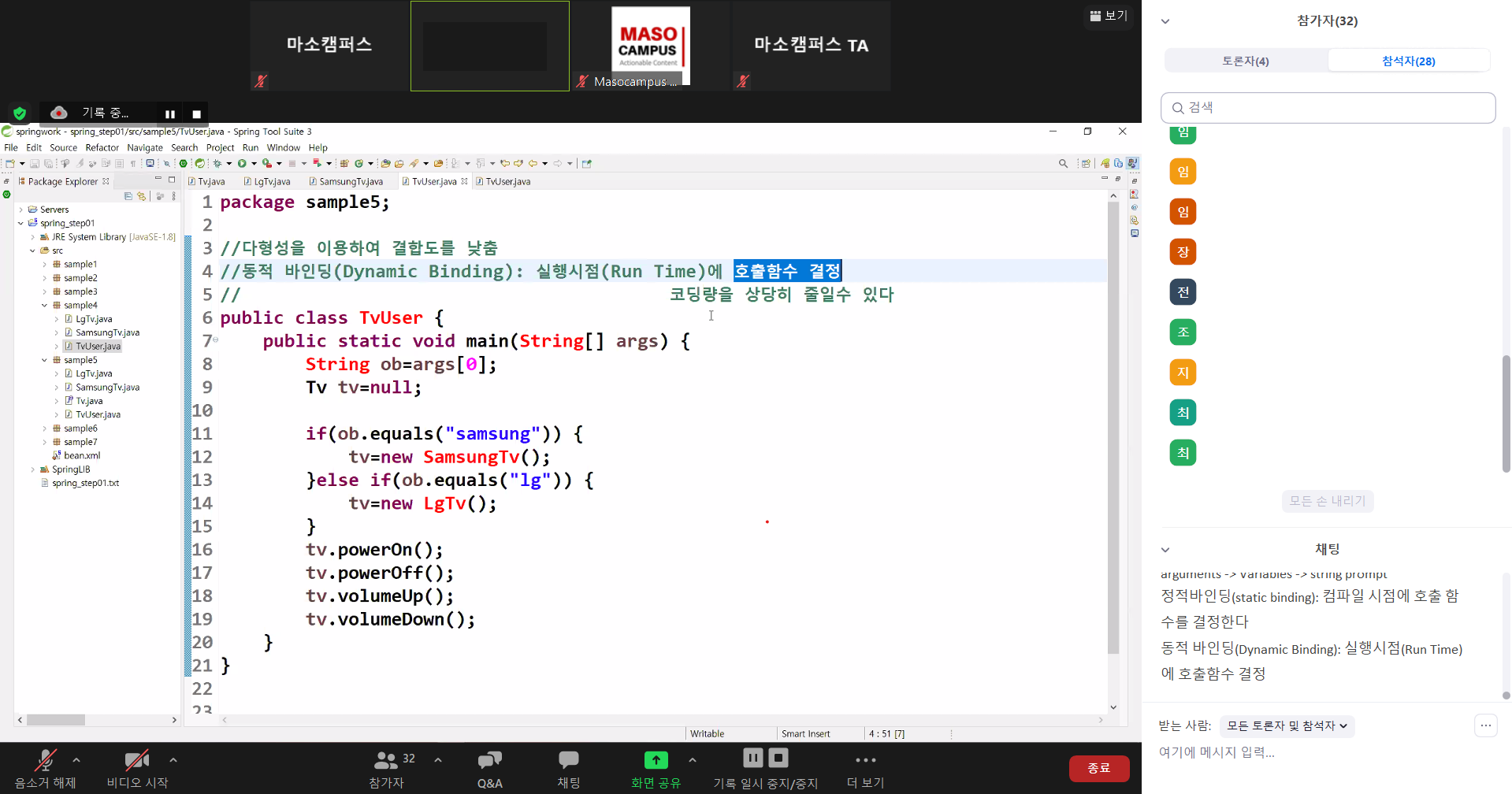The height and width of the screenshot is (794, 1512).
Task: Open the Refactor menu
Action: click(102, 148)
